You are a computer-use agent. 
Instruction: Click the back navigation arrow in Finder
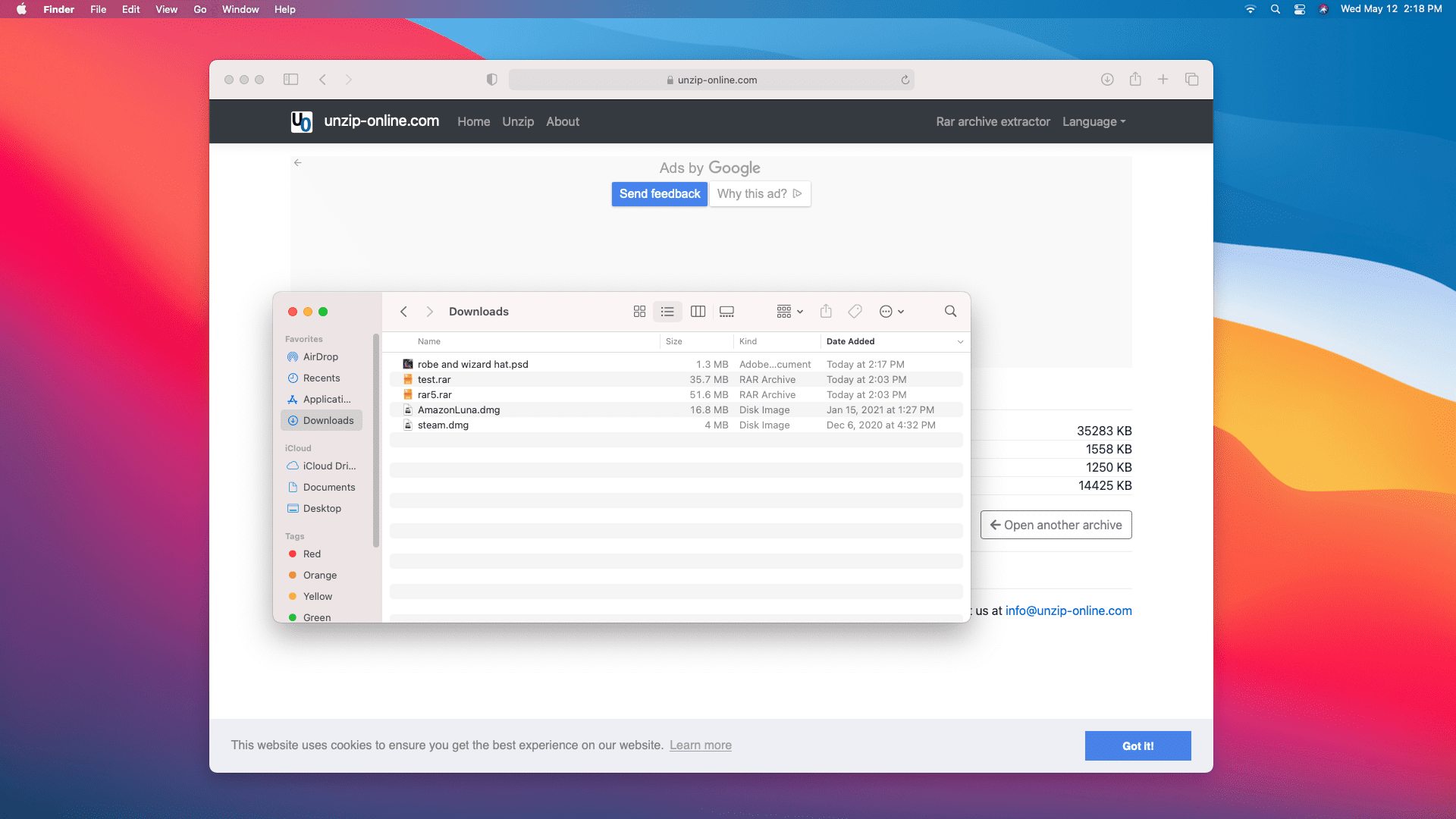[404, 311]
